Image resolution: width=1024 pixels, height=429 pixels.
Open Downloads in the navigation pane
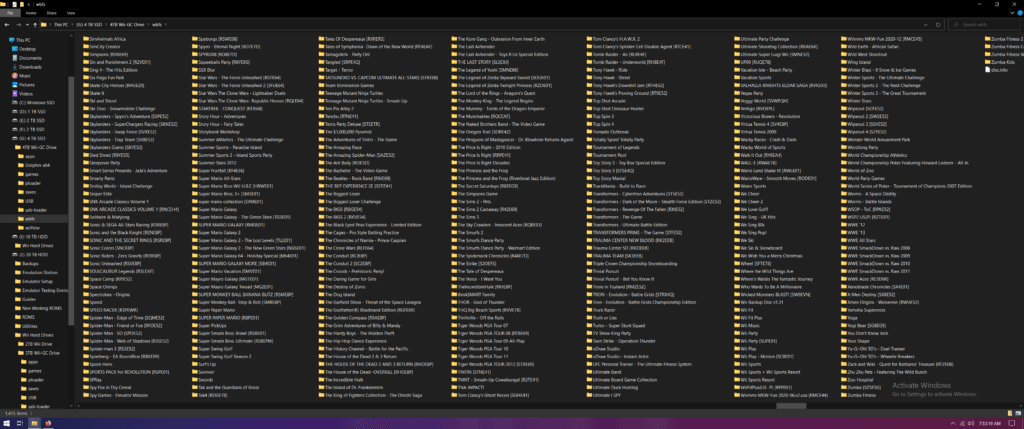point(30,67)
